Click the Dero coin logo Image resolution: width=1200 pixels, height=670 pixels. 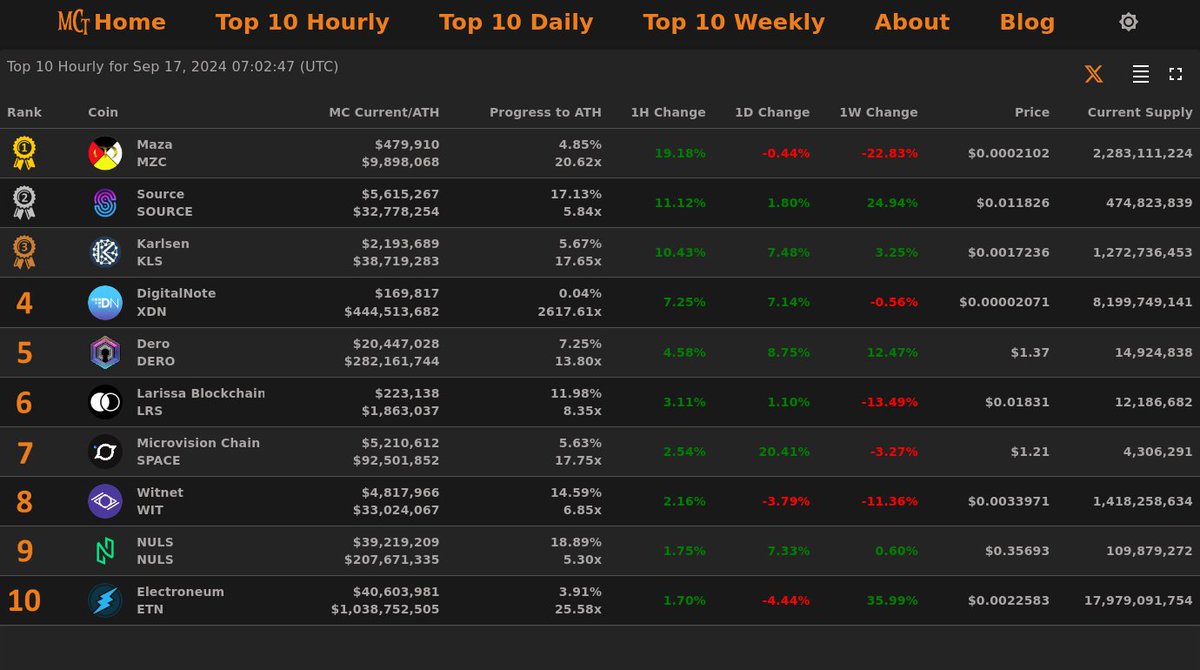[x=105, y=352]
